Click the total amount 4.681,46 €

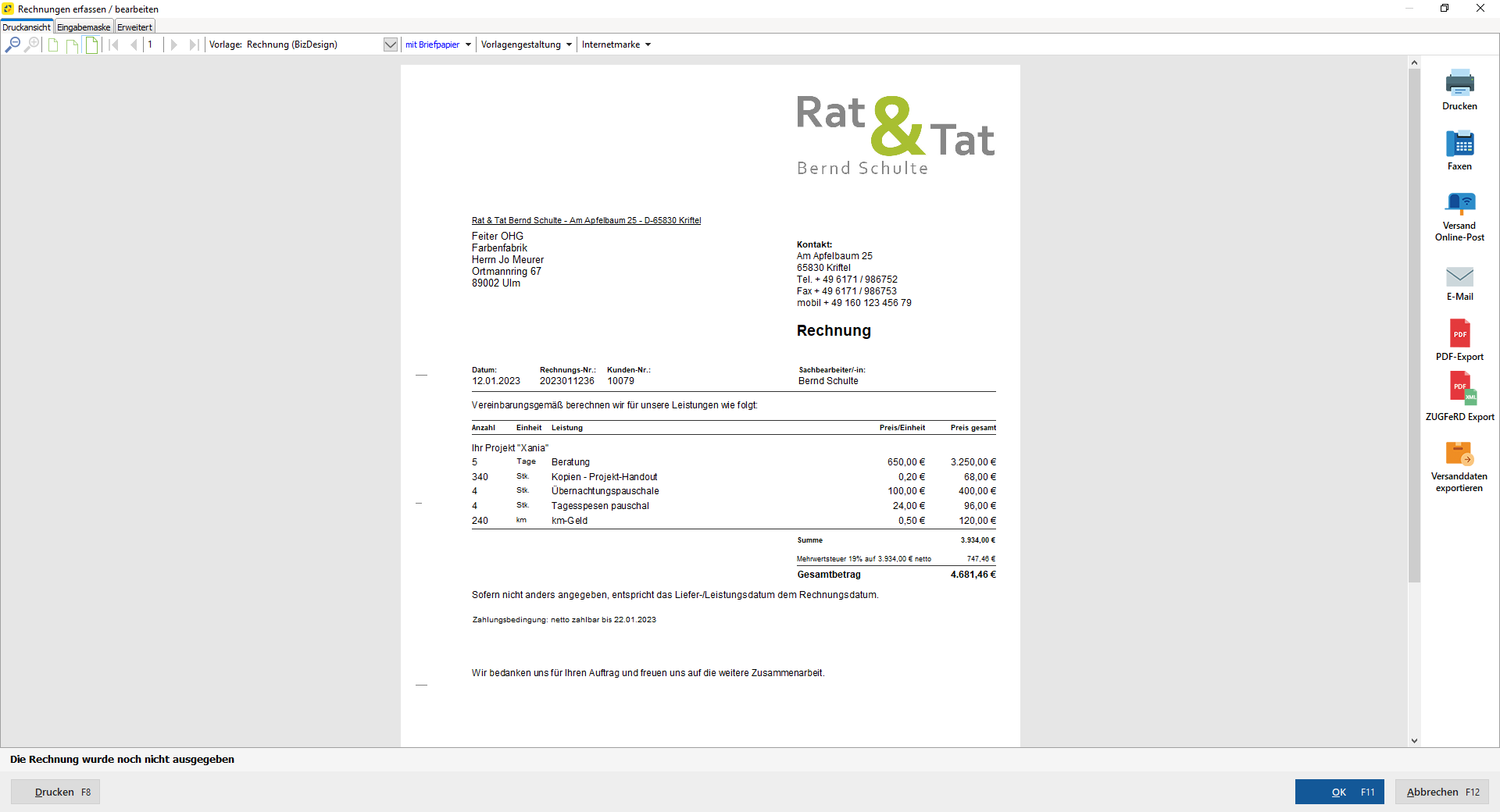click(x=973, y=575)
